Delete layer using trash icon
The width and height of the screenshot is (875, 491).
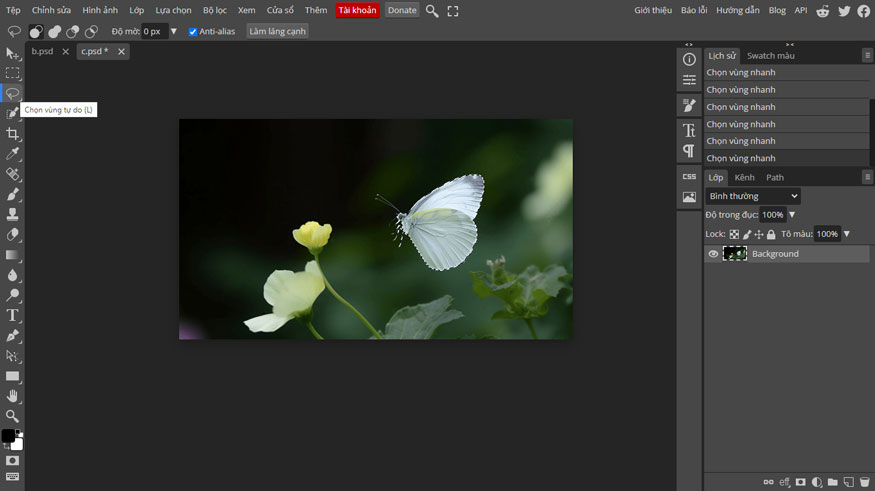click(x=865, y=482)
